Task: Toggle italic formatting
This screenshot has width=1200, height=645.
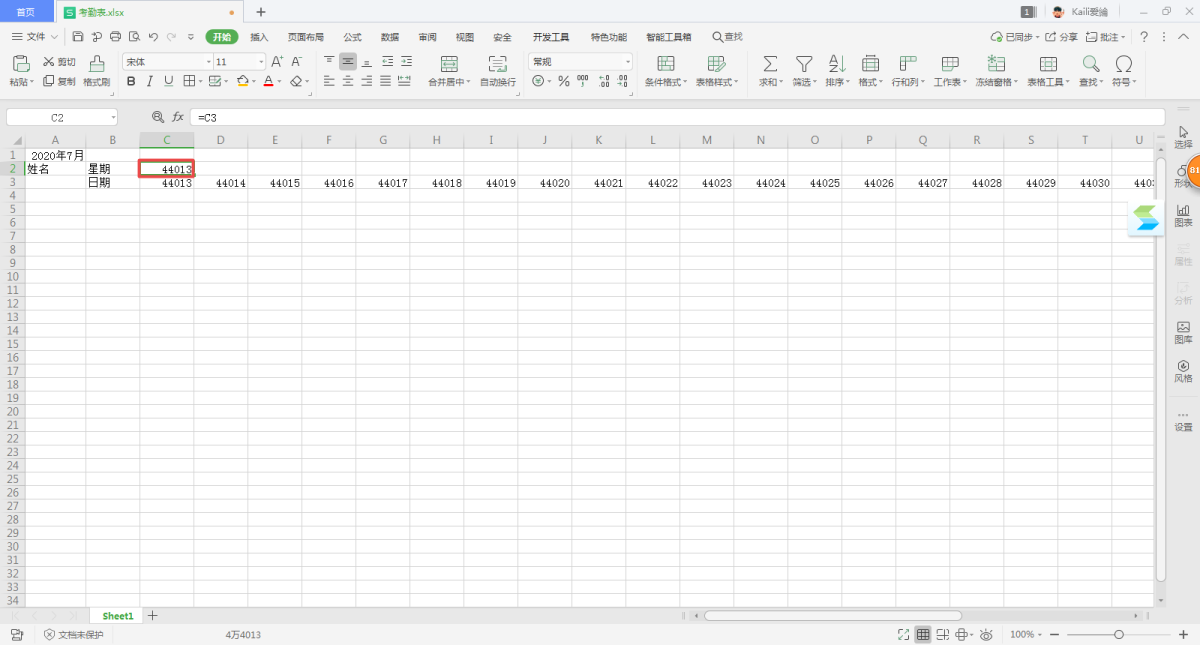Action: tap(150, 81)
